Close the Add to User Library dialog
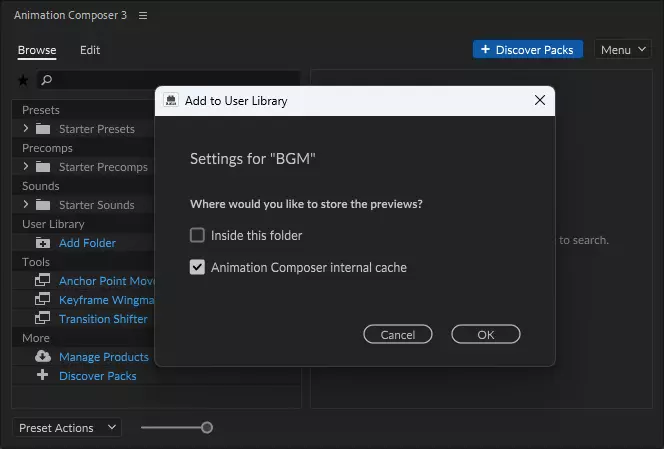This screenshot has height=449, width=664. point(540,100)
